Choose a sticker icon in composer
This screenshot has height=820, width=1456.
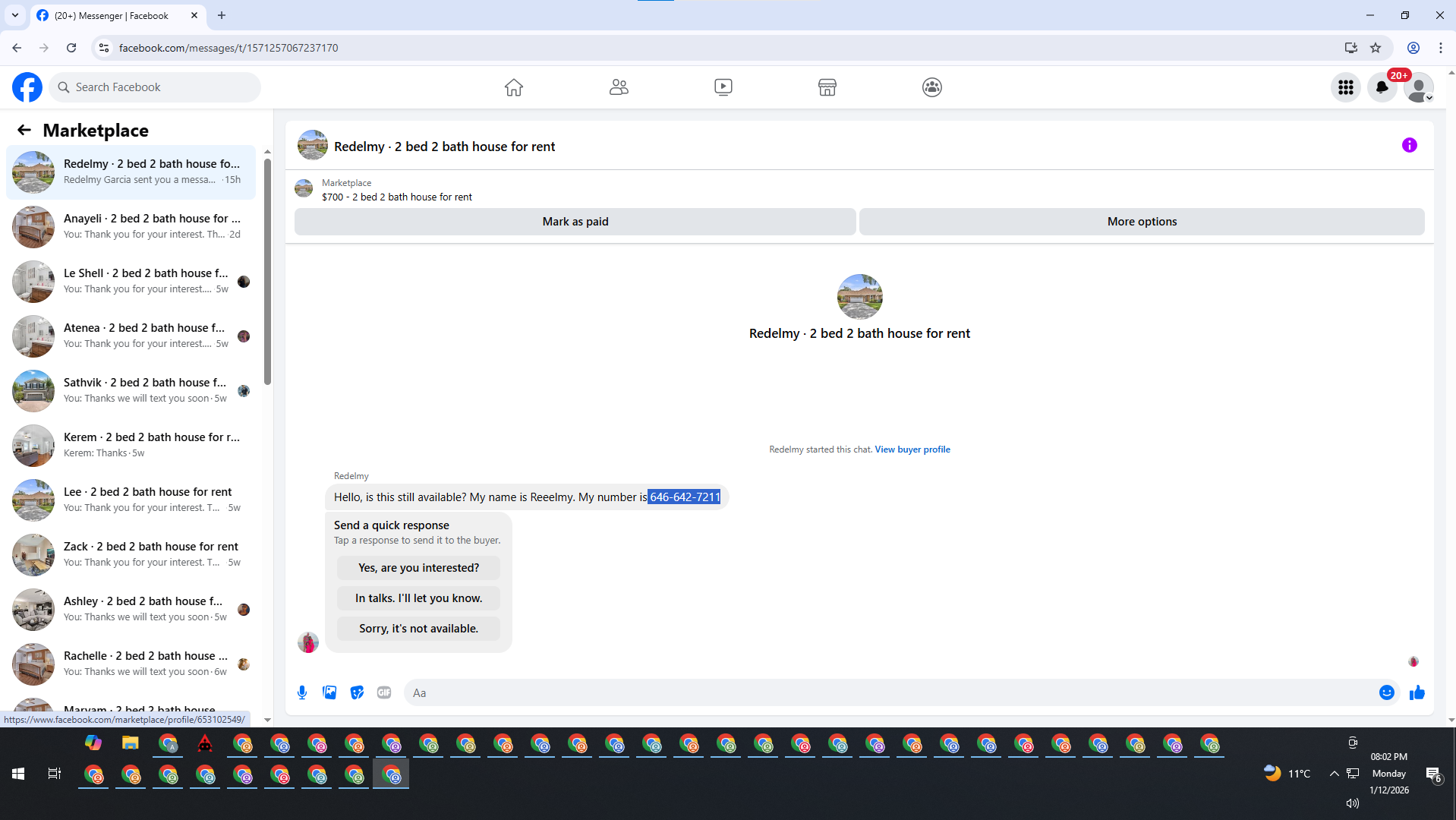[x=357, y=692]
